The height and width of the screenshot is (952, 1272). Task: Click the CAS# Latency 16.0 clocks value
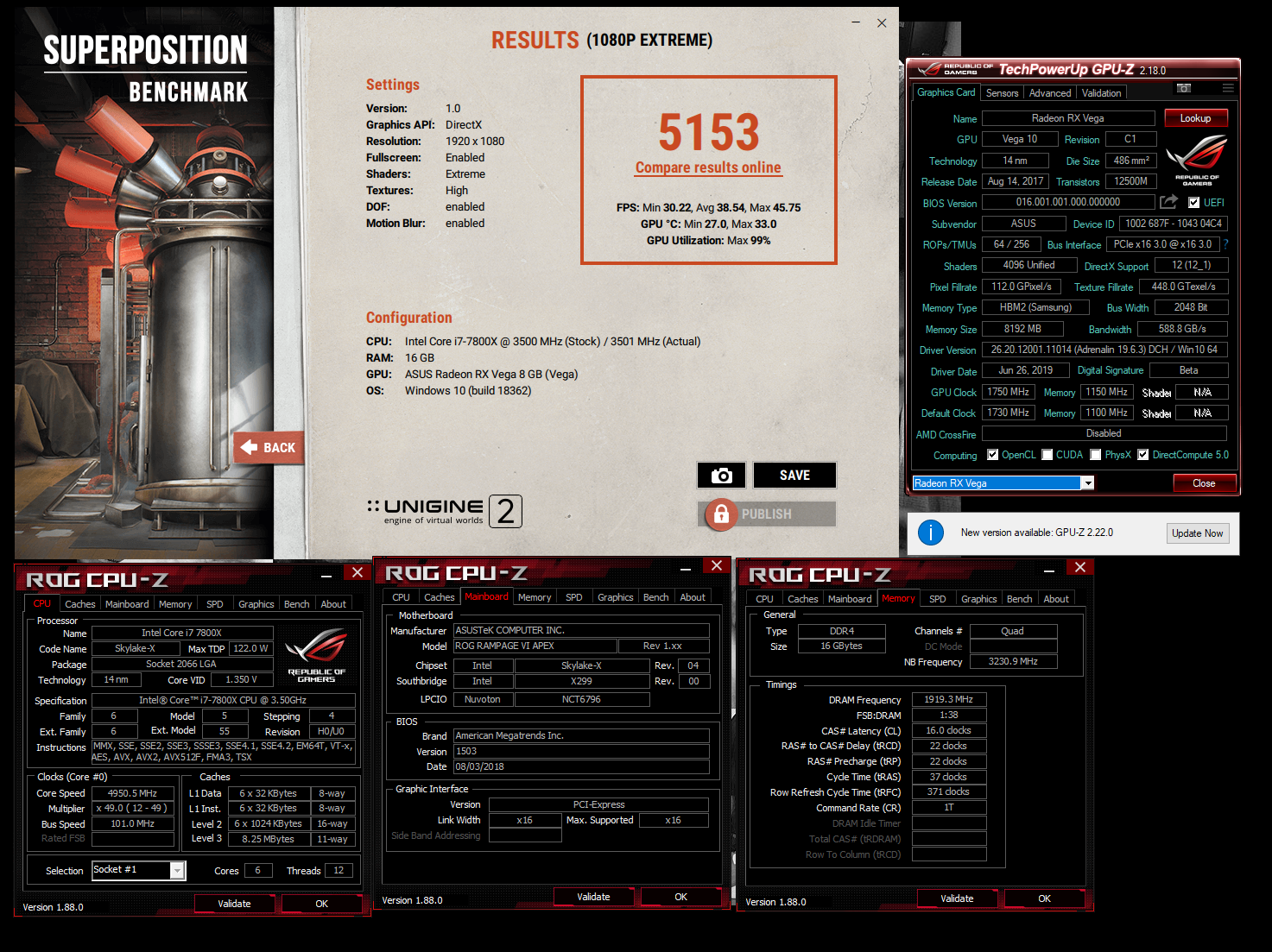pyautogui.click(x=948, y=730)
